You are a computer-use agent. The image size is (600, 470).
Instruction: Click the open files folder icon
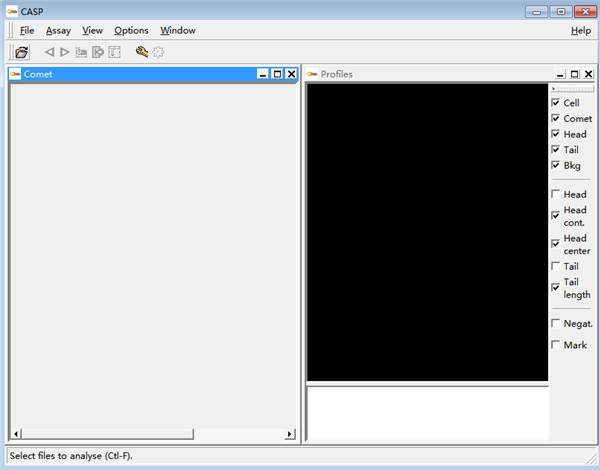tap(22, 52)
